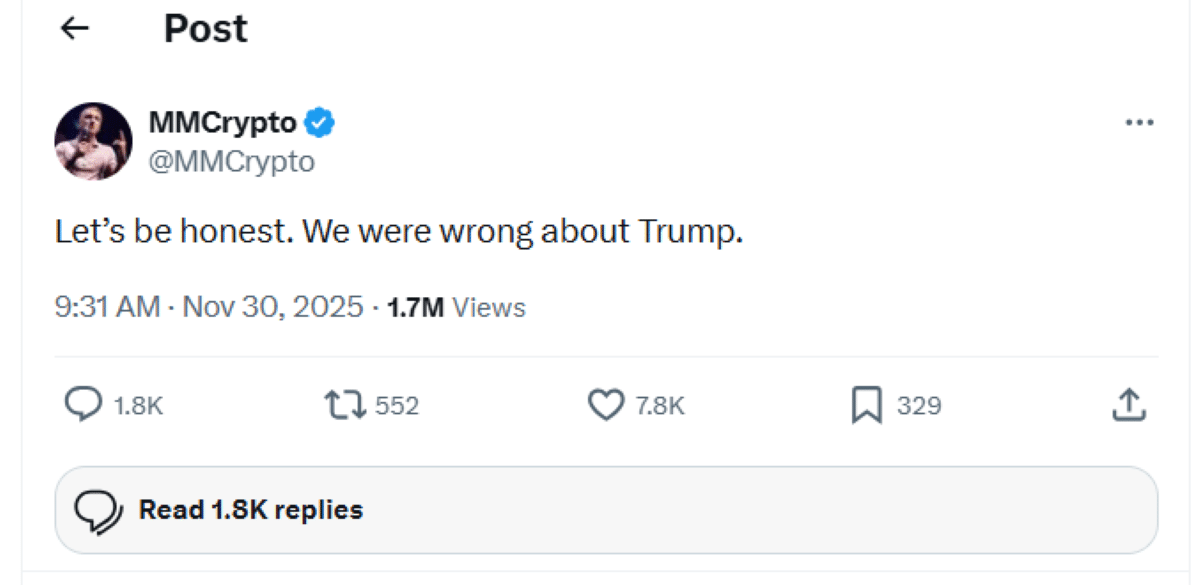Reply to MMCrypto's post
1200x585 pixels.
[85, 405]
